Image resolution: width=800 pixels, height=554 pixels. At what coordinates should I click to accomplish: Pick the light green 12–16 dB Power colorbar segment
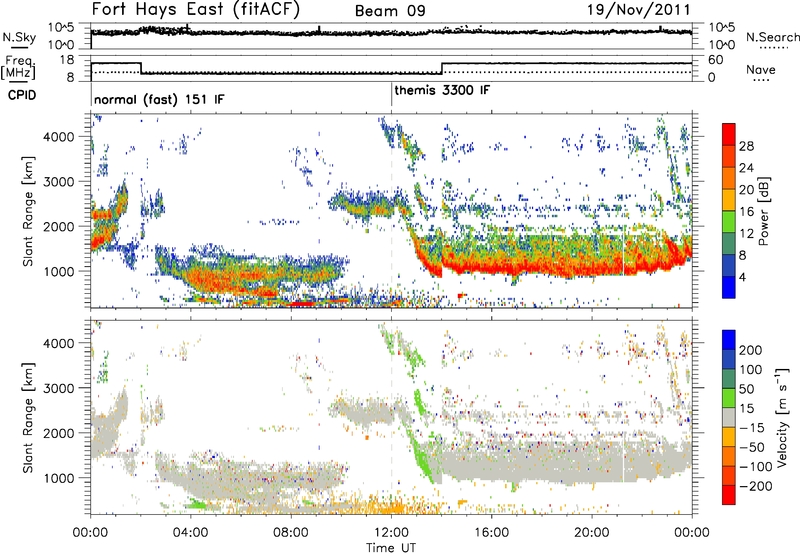click(x=729, y=222)
